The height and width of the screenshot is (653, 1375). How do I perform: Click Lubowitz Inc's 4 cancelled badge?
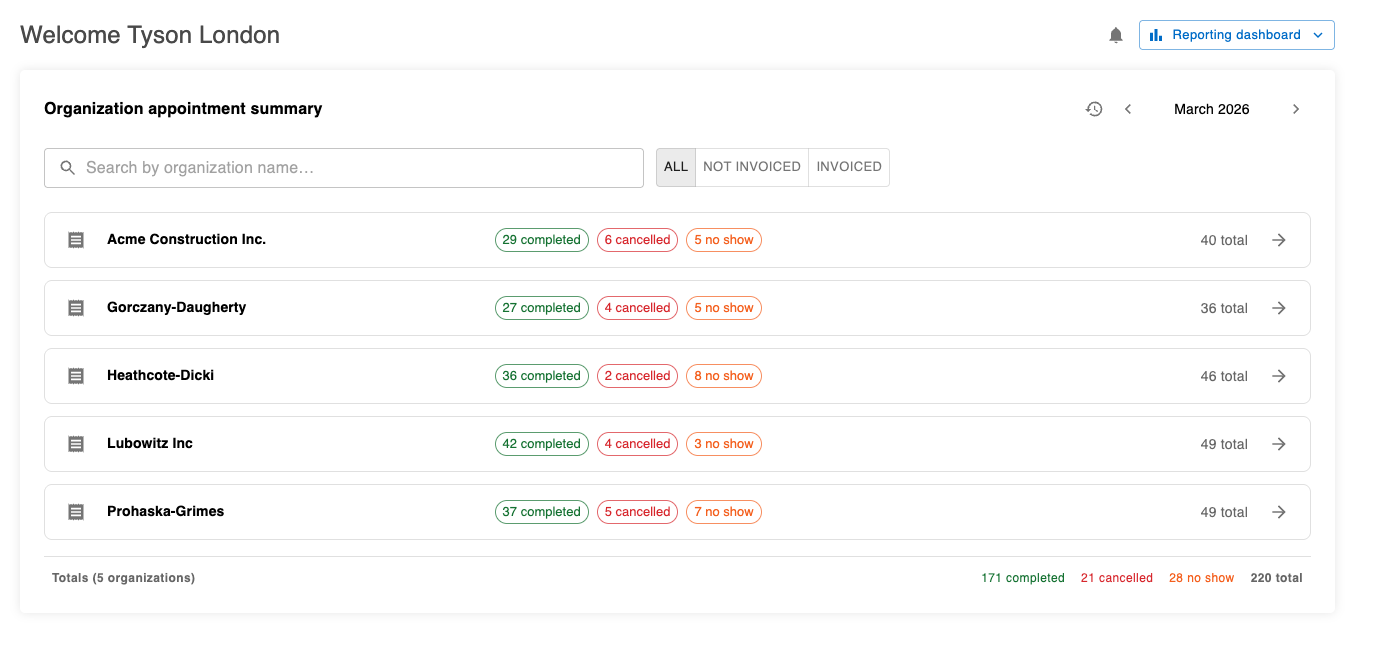[x=637, y=444]
